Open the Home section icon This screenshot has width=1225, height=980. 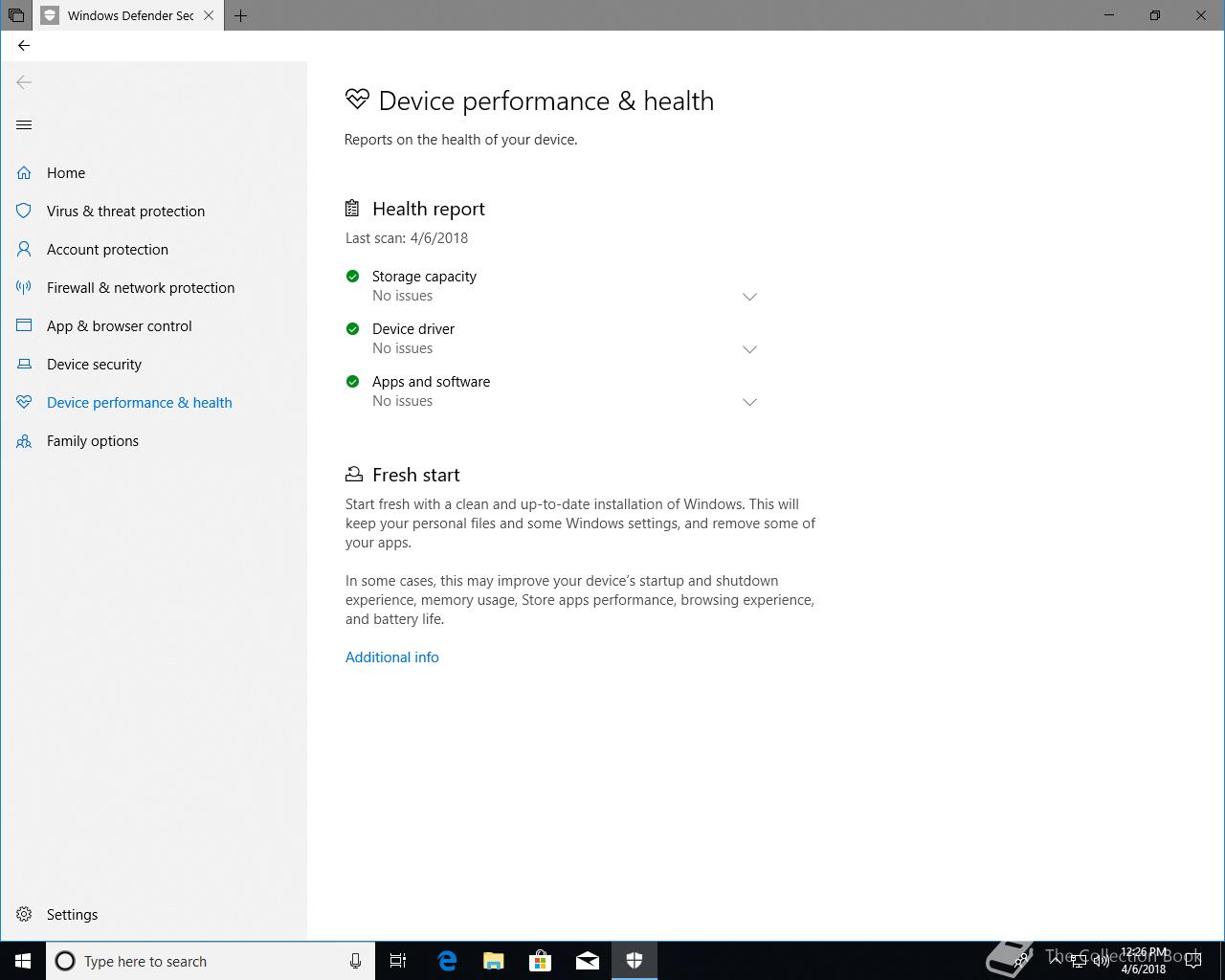pos(24,173)
